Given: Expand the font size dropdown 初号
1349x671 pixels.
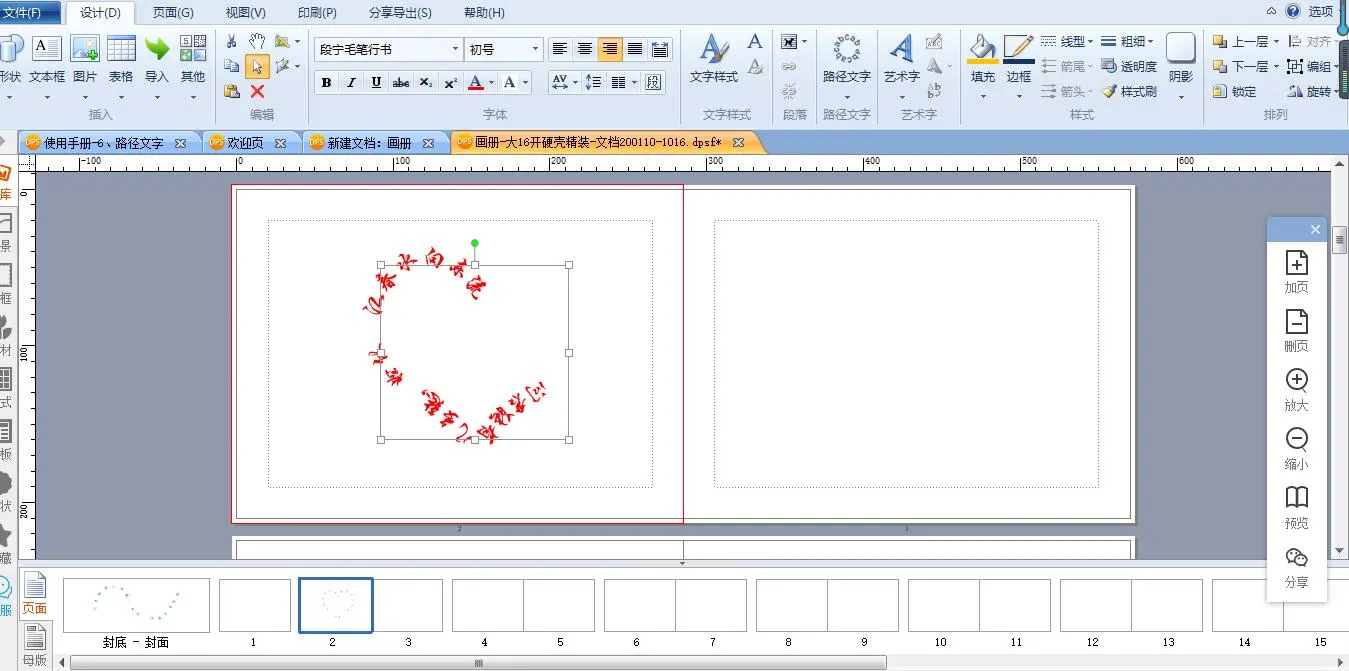Looking at the screenshot, I should (535, 49).
